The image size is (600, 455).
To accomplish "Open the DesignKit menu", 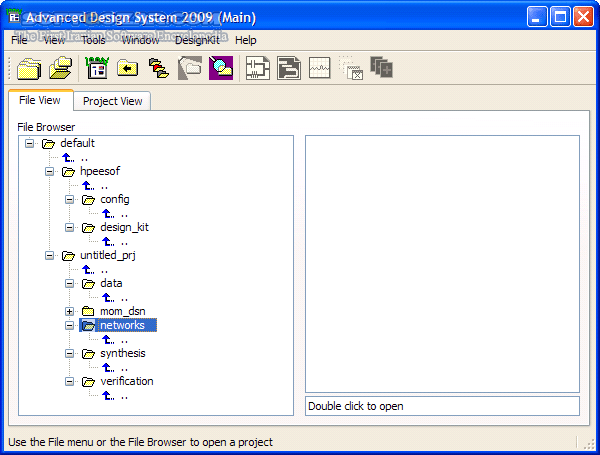I will point(197,40).
